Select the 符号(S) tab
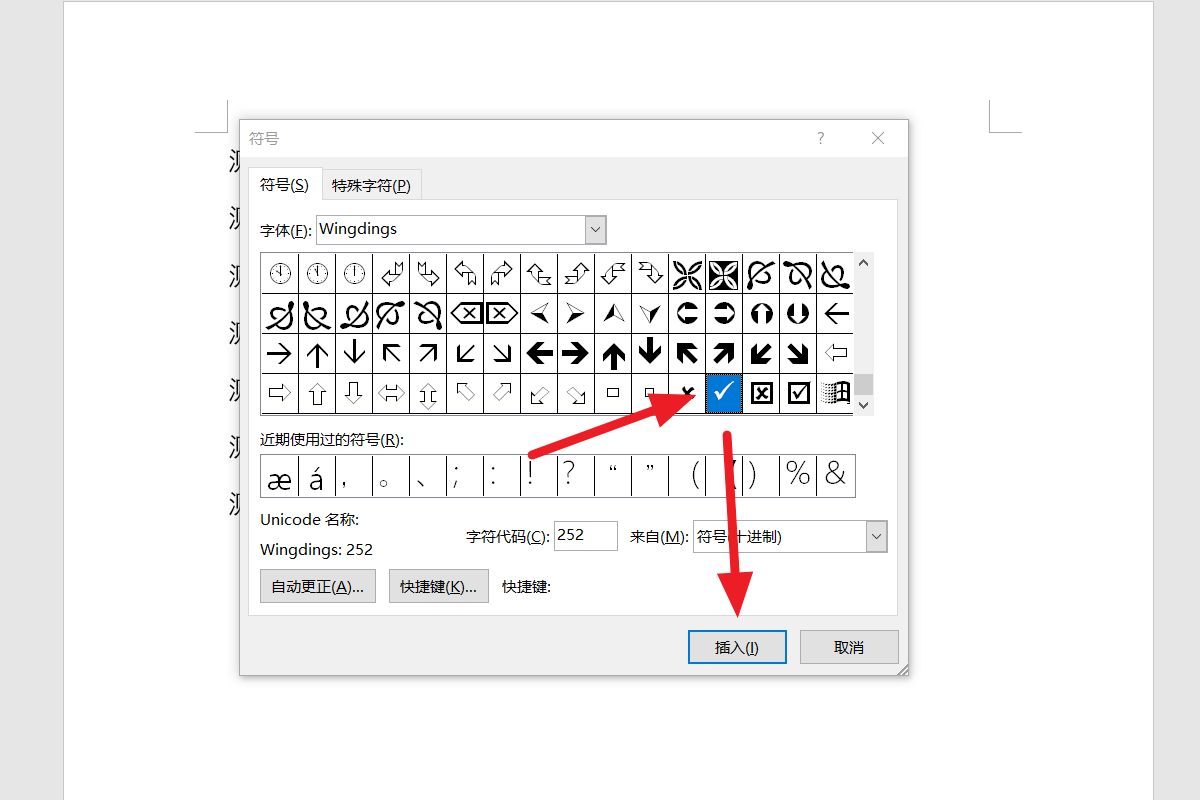The width and height of the screenshot is (1200, 800). click(x=285, y=184)
